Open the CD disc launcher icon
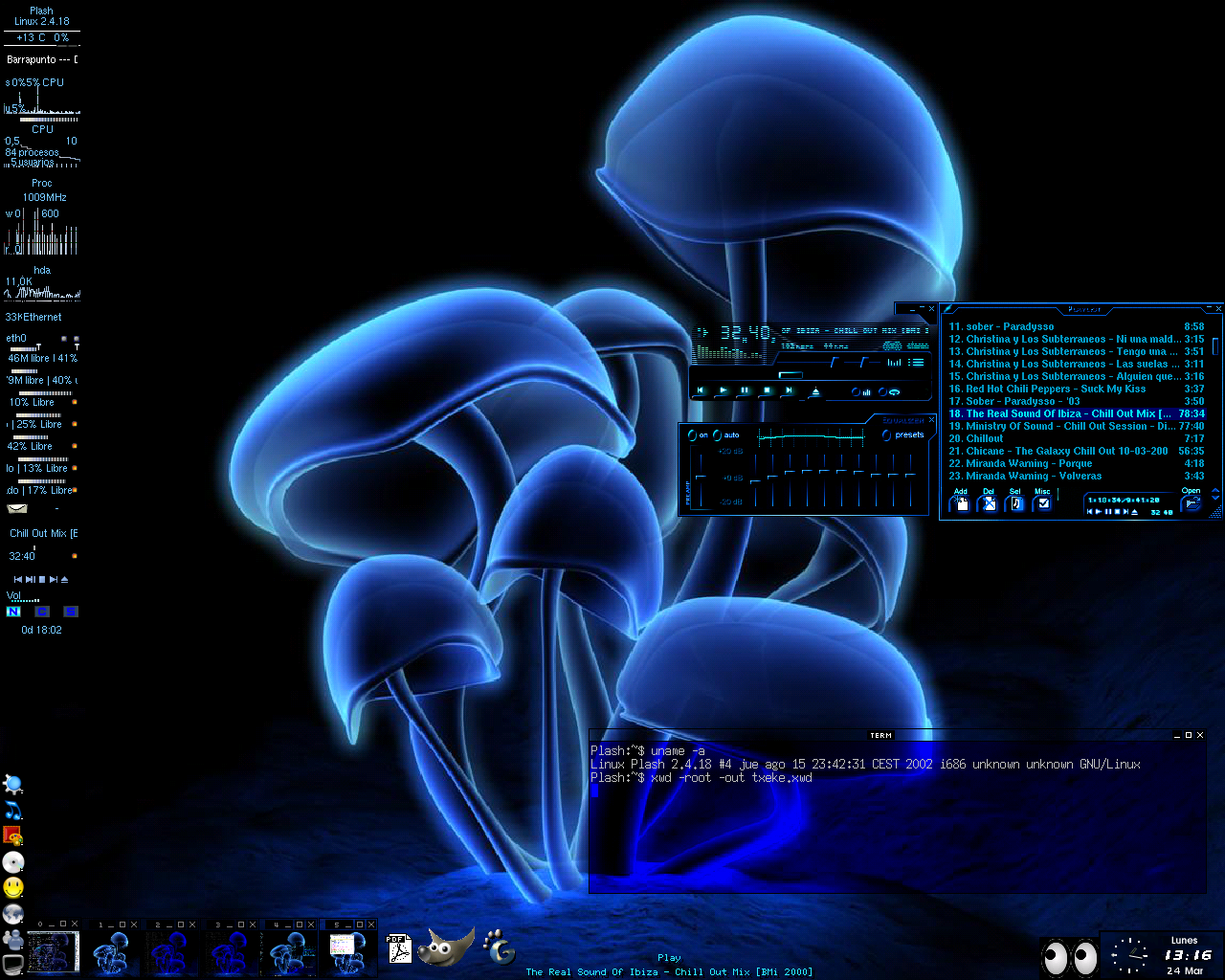This screenshot has height=980, width=1225. click(x=13, y=861)
